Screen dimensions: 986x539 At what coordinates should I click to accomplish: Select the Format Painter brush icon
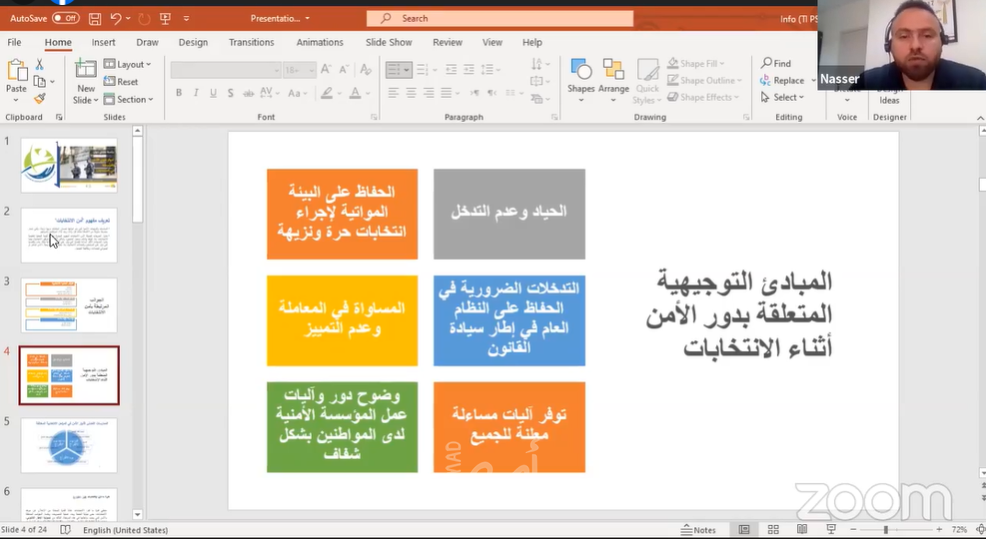tap(40, 98)
